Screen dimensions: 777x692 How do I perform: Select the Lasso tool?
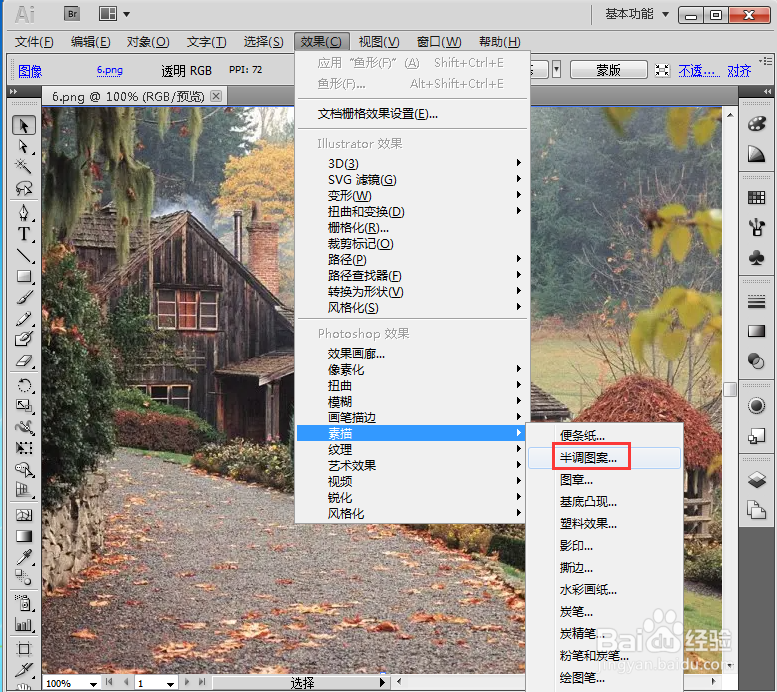tap(23, 188)
